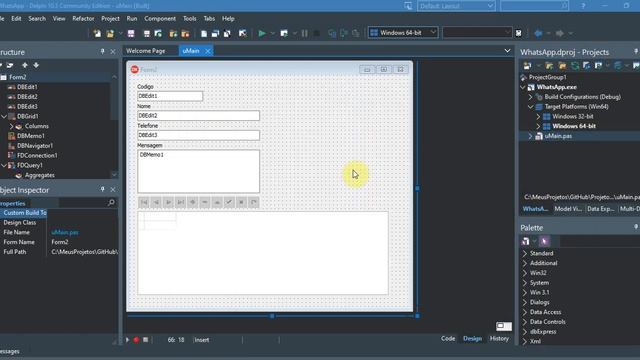640x360 pixels.
Task: Expand the uMain.pas node in Projects
Action: coord(531,136)
